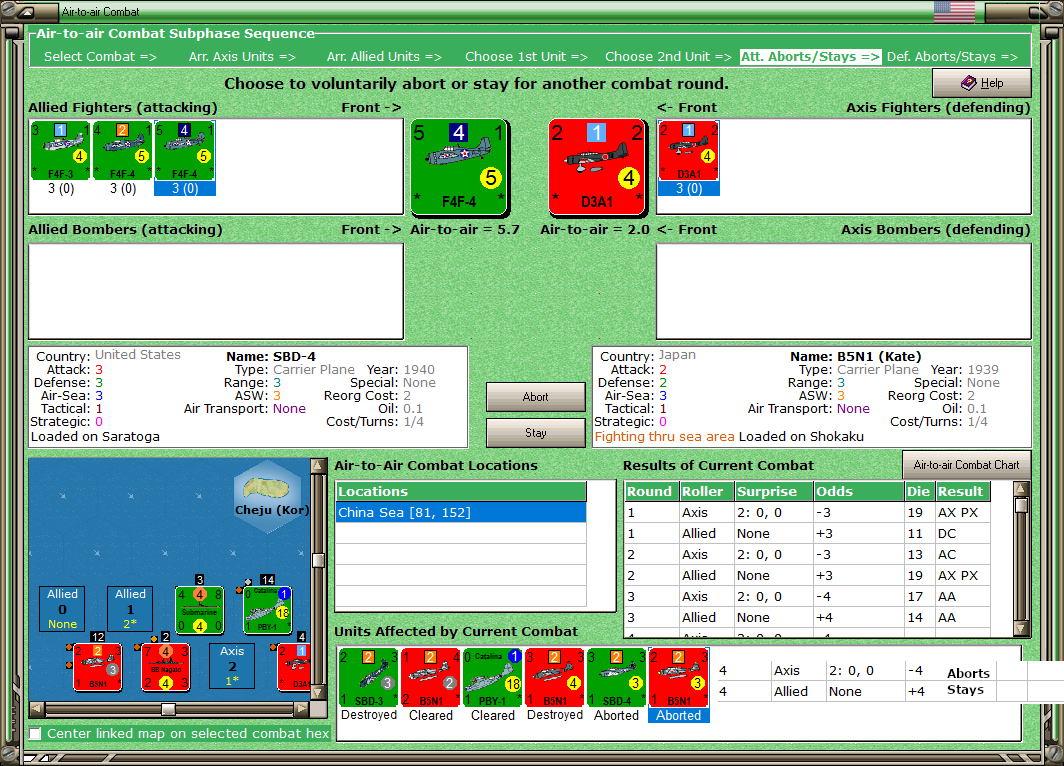1064x766 pixels.
Task: Click the US flag icon in title bar
Action: point(954,12)
